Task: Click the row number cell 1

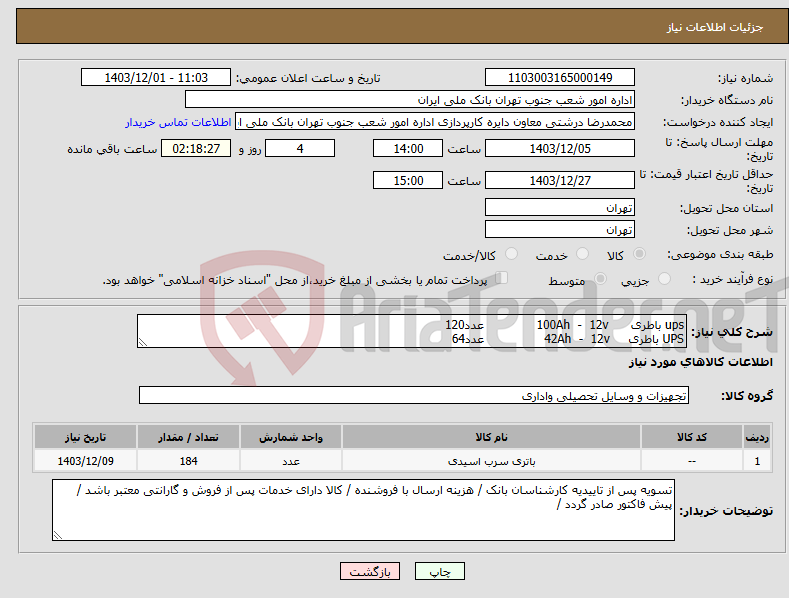Action: coord(757,461)
